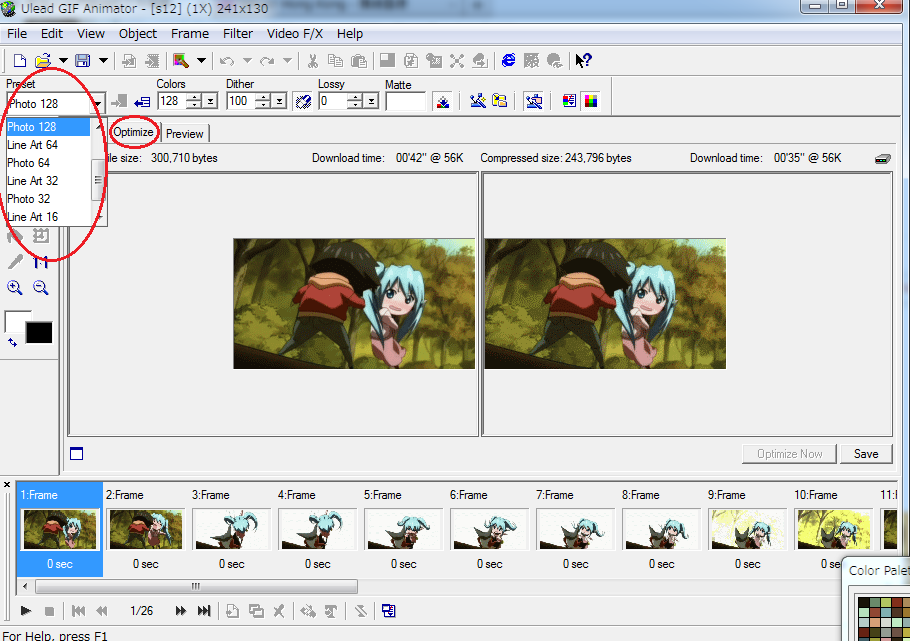Viewport: 910px width, 641px height.
Task: Open the dropdown arrow beside Open folder
Action: [63, 60]
